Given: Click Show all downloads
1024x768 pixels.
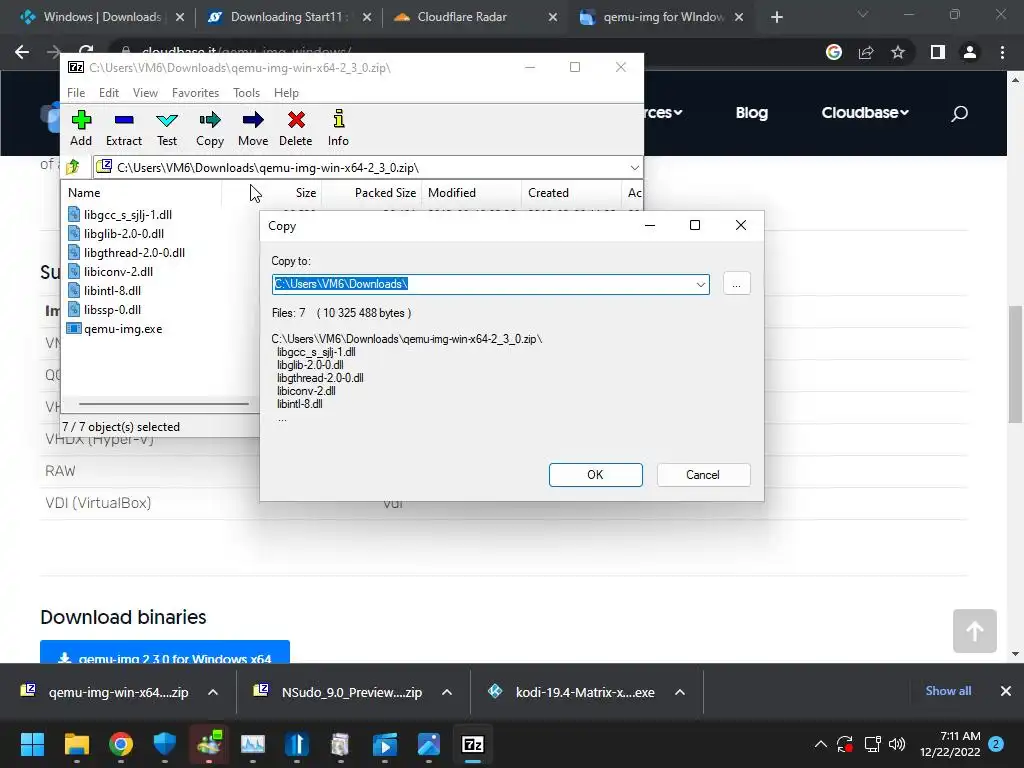Looking at the screenshot, I should [948, 691].
